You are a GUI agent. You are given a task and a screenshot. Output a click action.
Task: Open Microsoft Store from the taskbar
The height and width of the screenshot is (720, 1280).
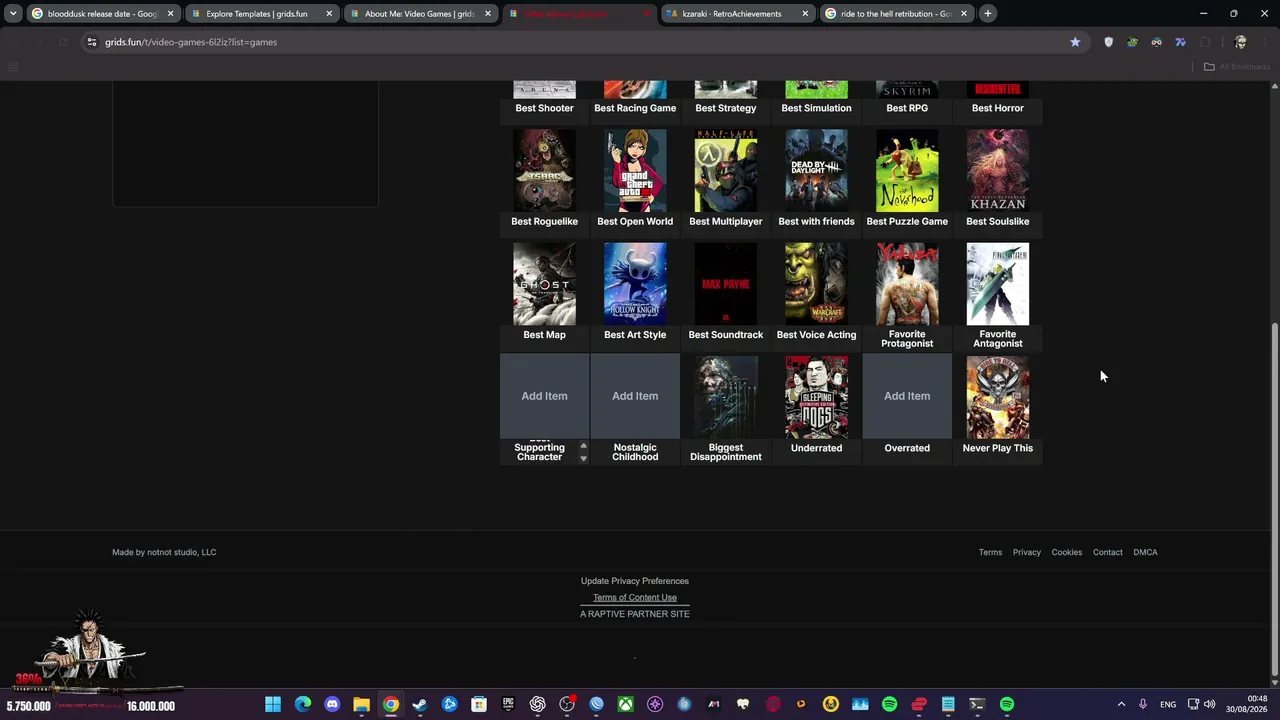pyautogui.click(x=479, y=705)
